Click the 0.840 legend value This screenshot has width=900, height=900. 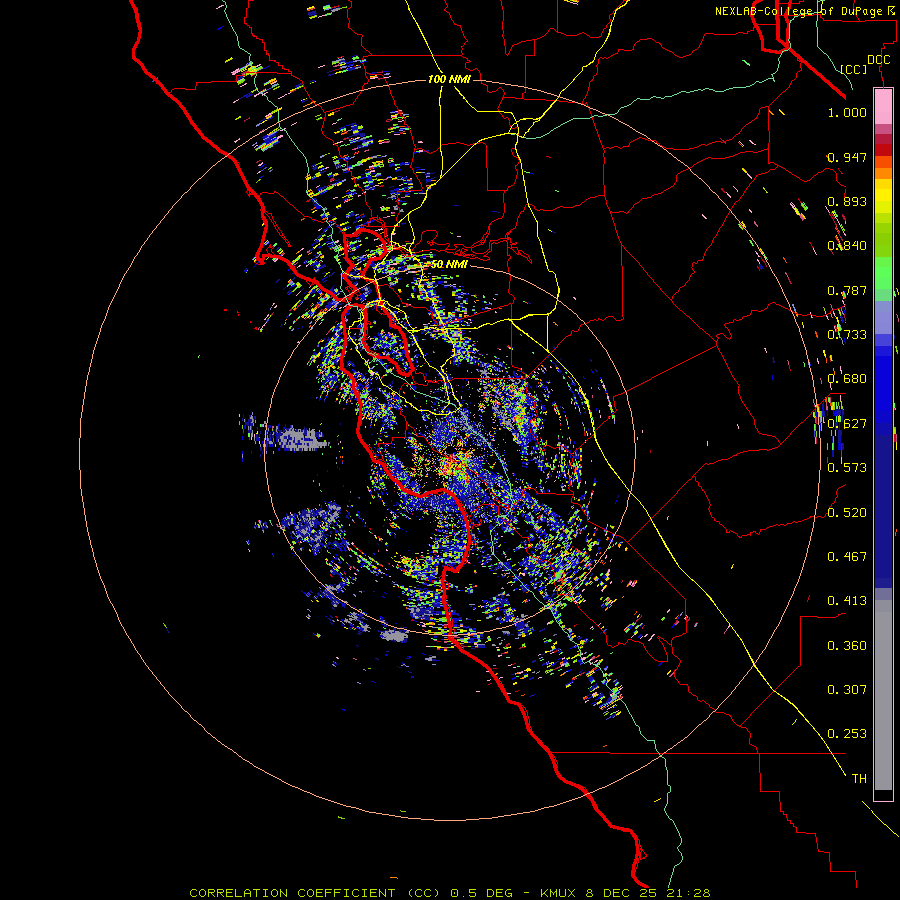[x=847, y=246]
